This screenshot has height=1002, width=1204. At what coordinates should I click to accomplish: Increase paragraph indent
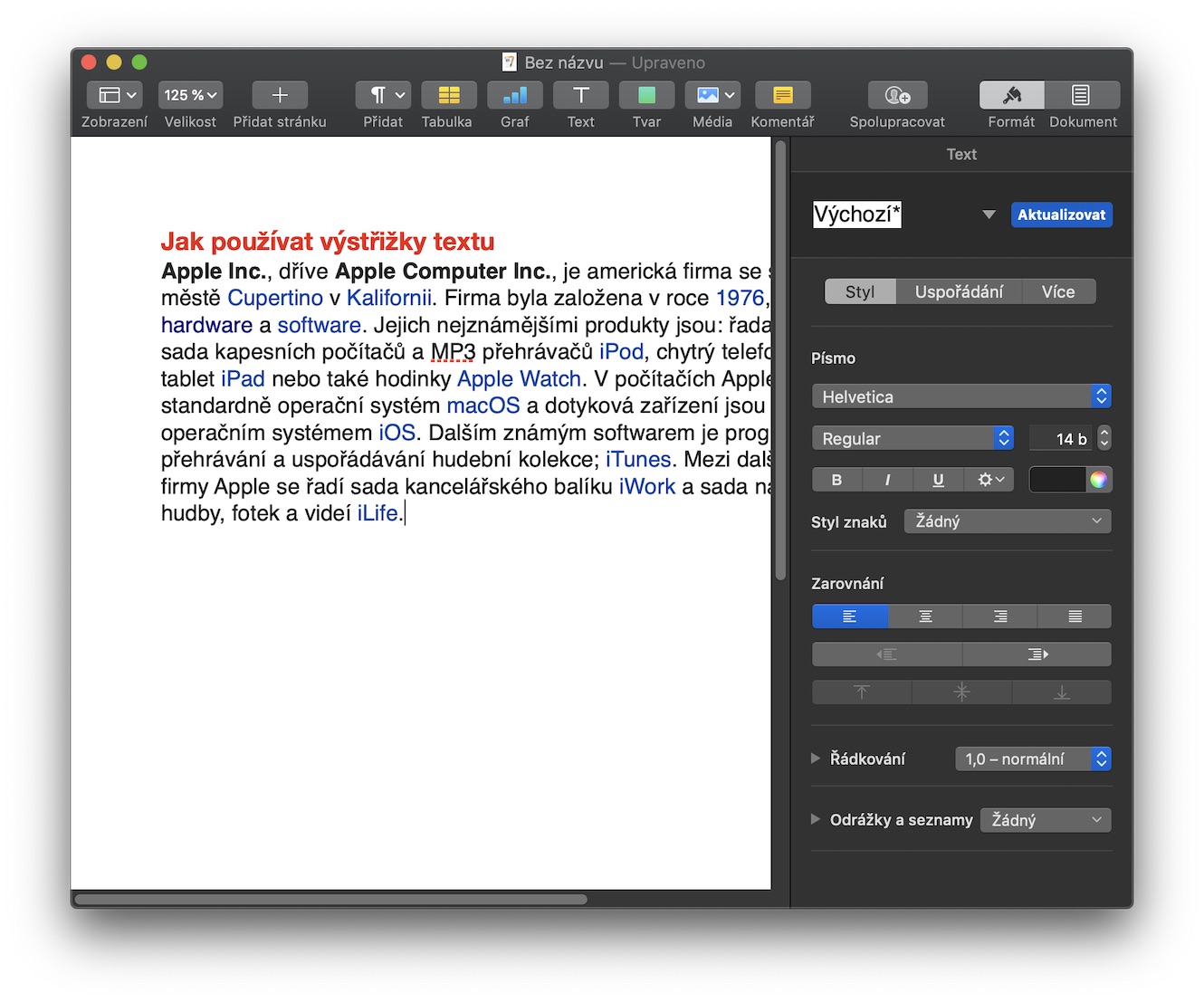[1037, 654]
